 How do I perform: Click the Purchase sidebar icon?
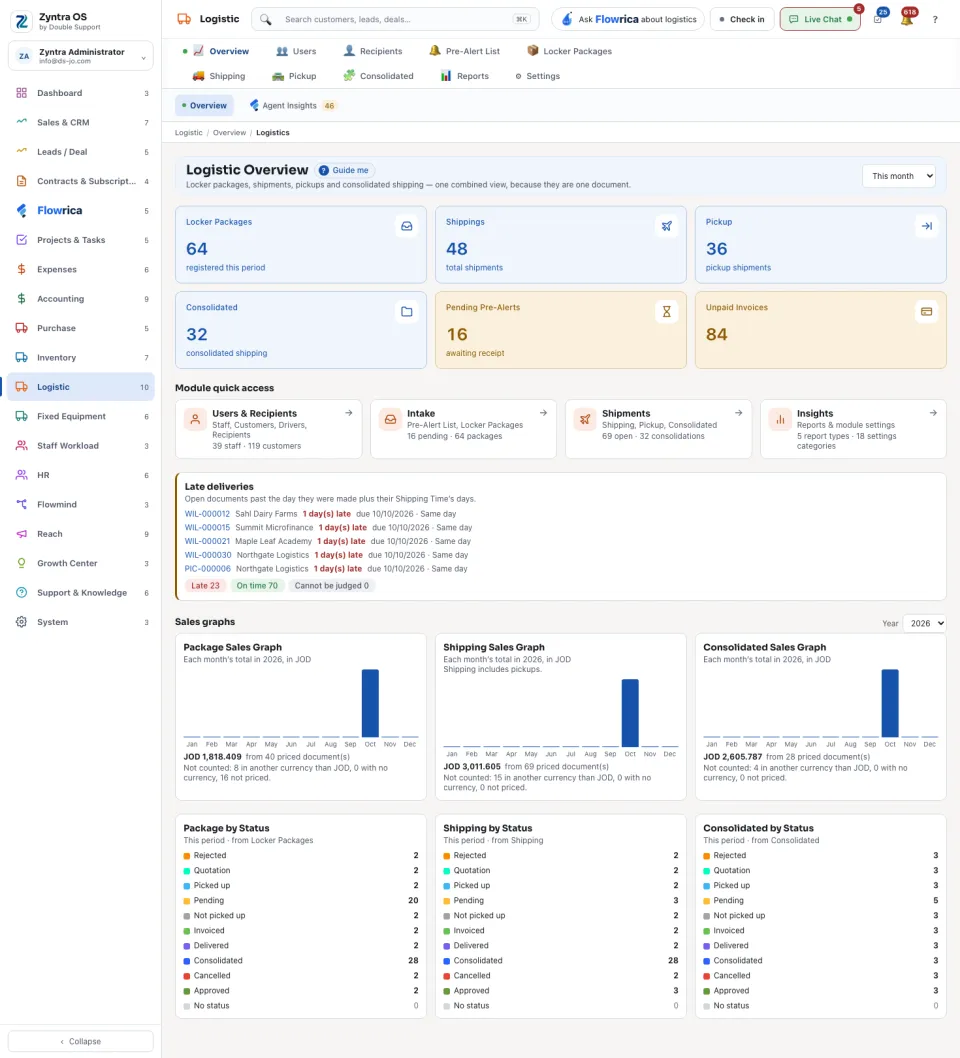click(x=22, y=328)
